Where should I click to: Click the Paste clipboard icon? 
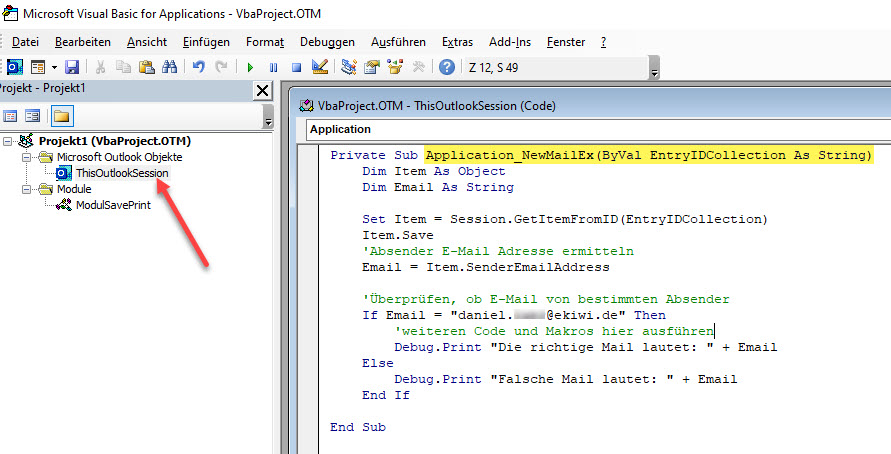click(x=147, y=68)
